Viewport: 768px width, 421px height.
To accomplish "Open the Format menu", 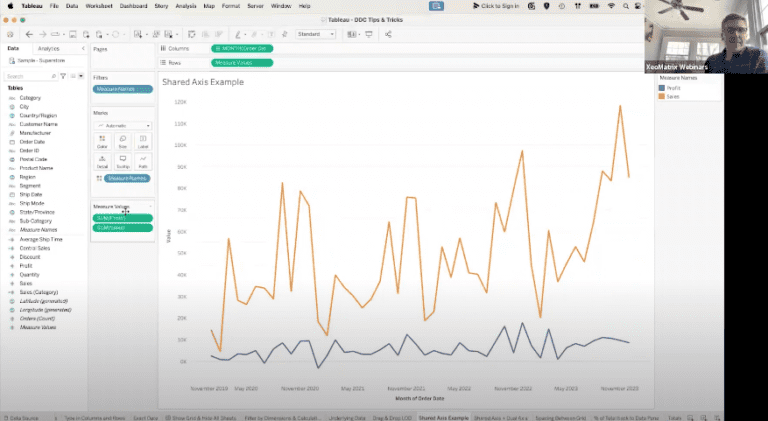I will (x=231, y=6).
